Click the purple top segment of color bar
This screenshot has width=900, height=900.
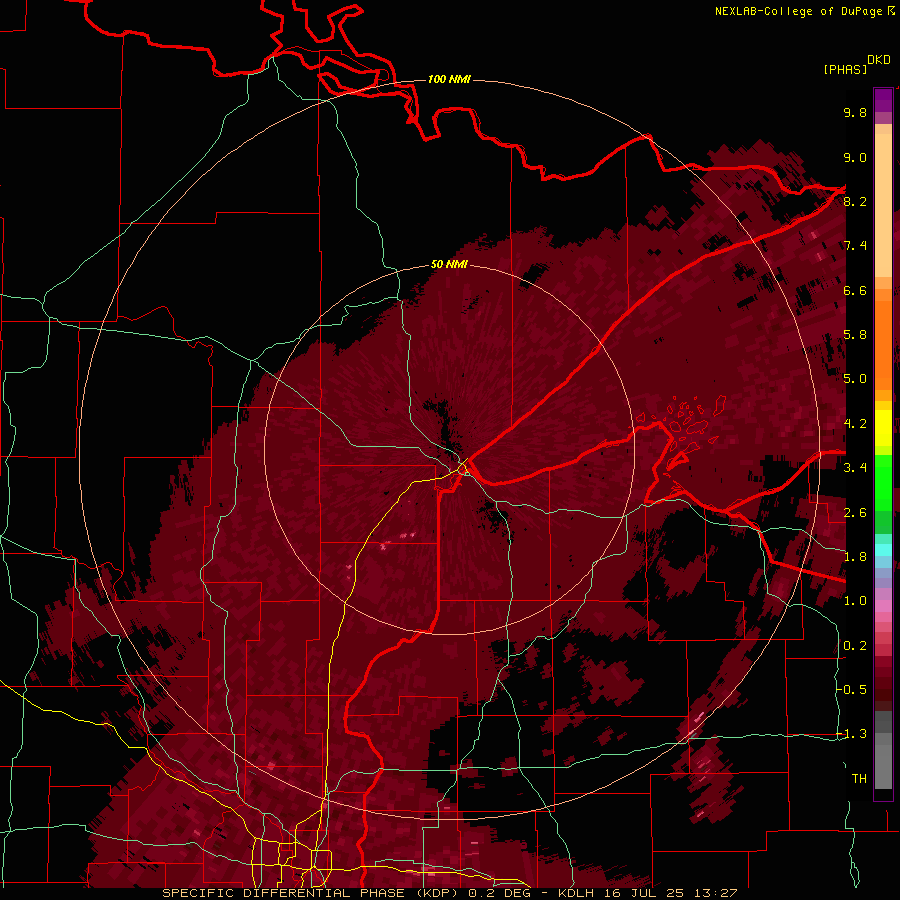pos(883,100)
